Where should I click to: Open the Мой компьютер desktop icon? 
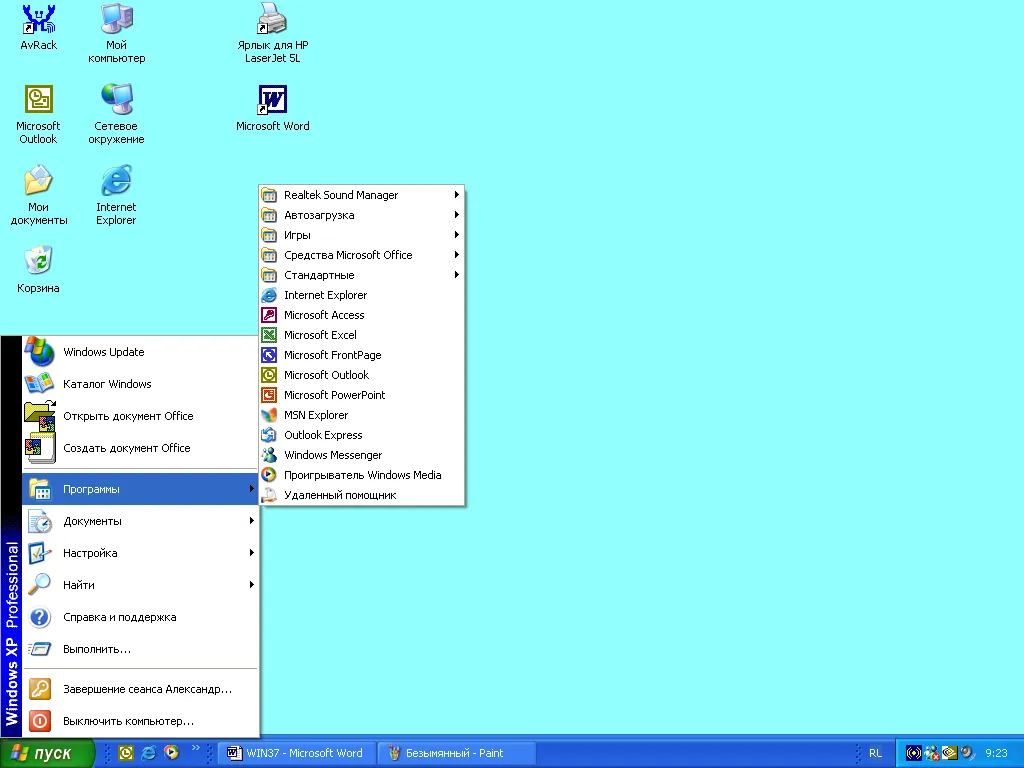(x=116, y=33)
